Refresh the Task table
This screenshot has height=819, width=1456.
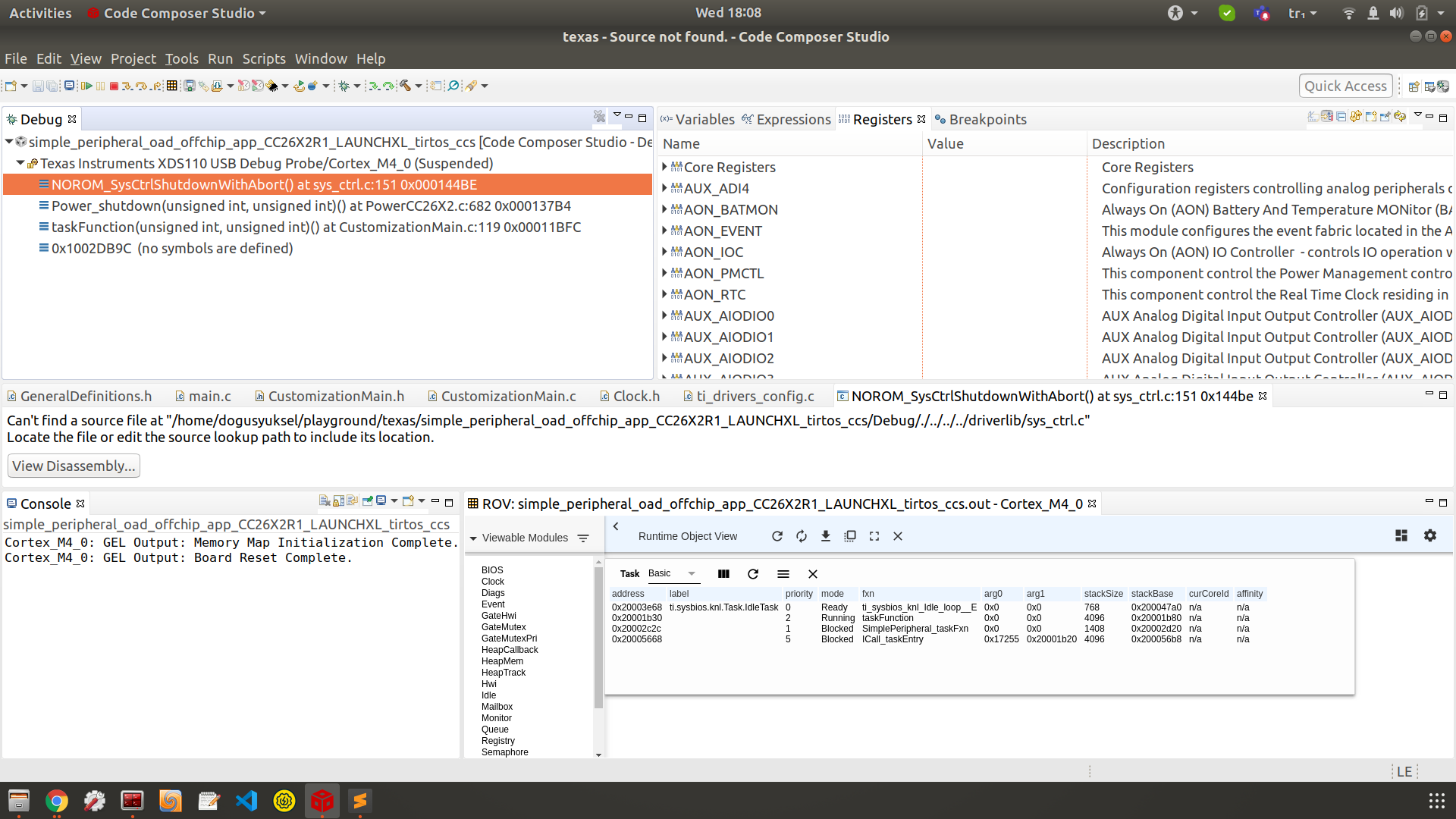[753, 574]
